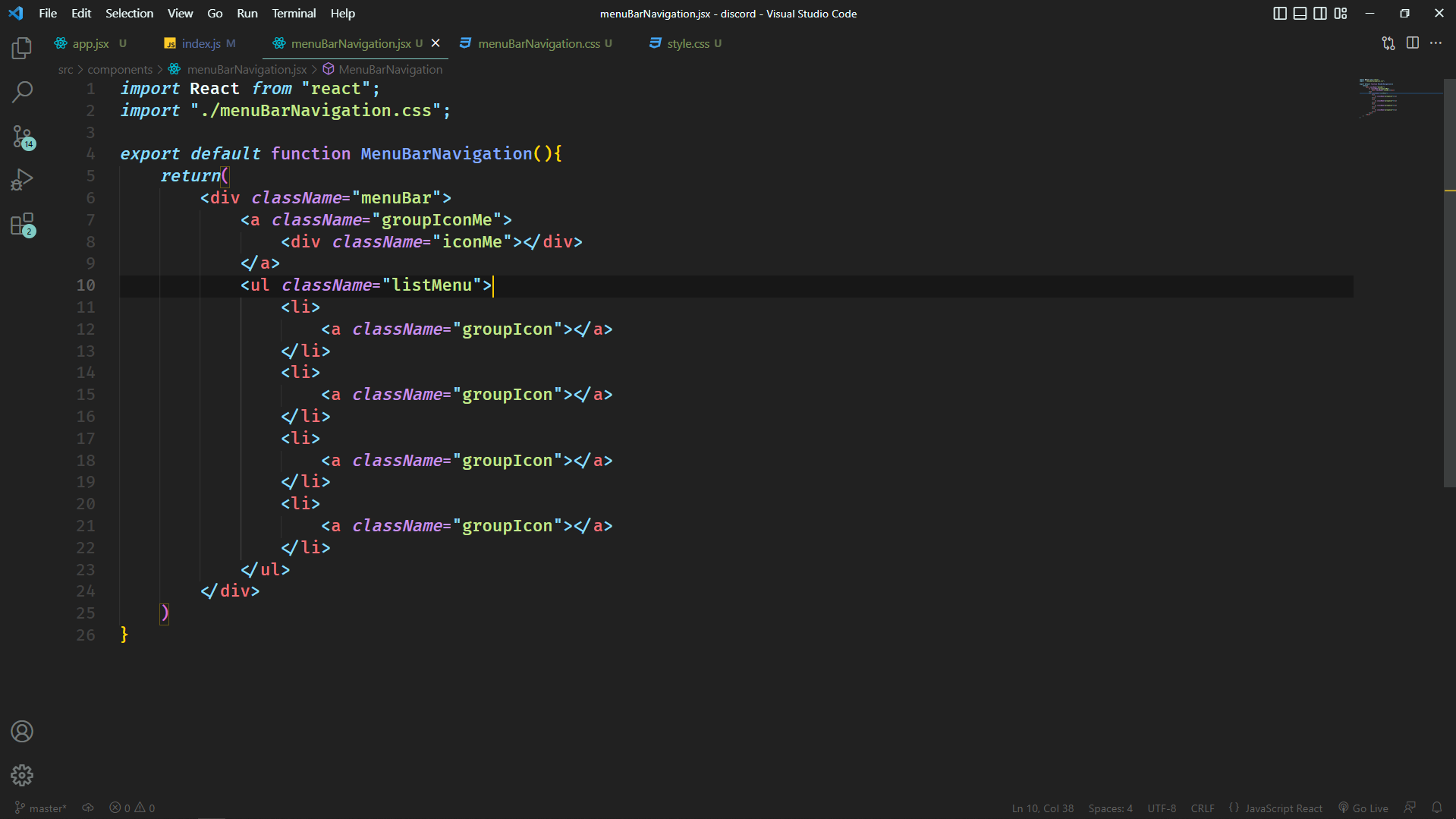1456x819 pixels.
Task: Change the Spaces: 4 indentation setting
Action: tap(1110, 808)
